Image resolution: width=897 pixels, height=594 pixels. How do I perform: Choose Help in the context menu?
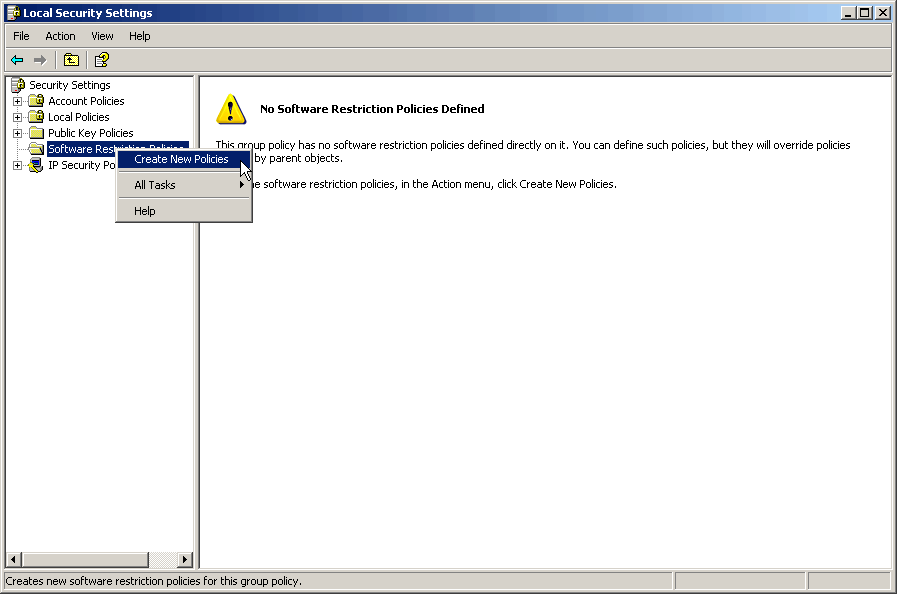coord(184,211)
